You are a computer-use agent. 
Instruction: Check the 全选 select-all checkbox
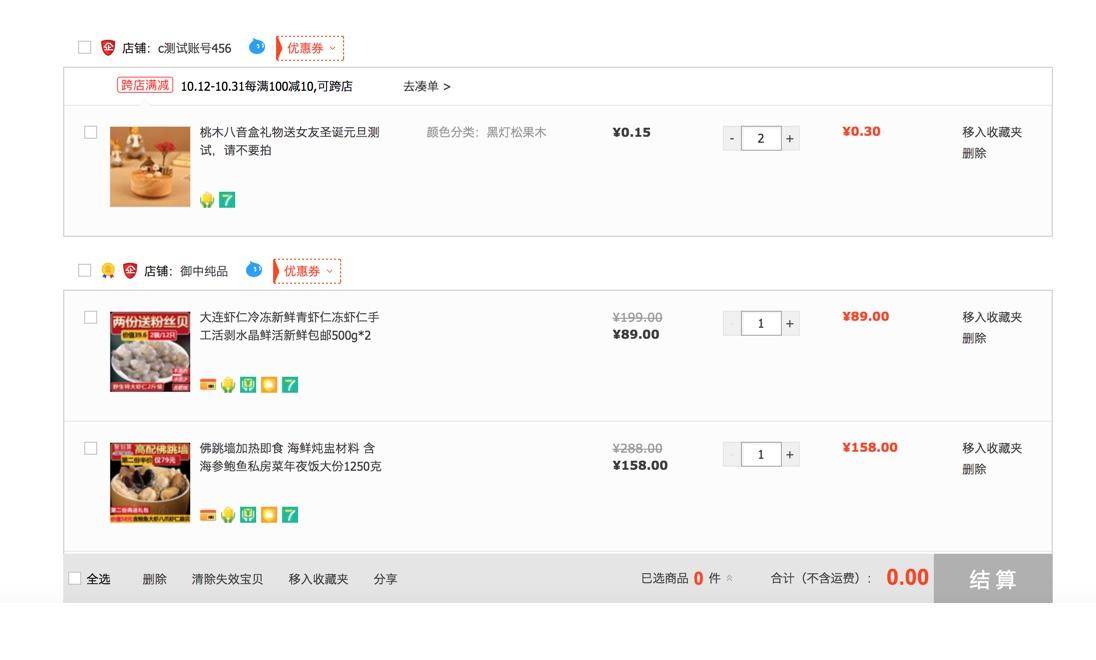click(75, 578)
